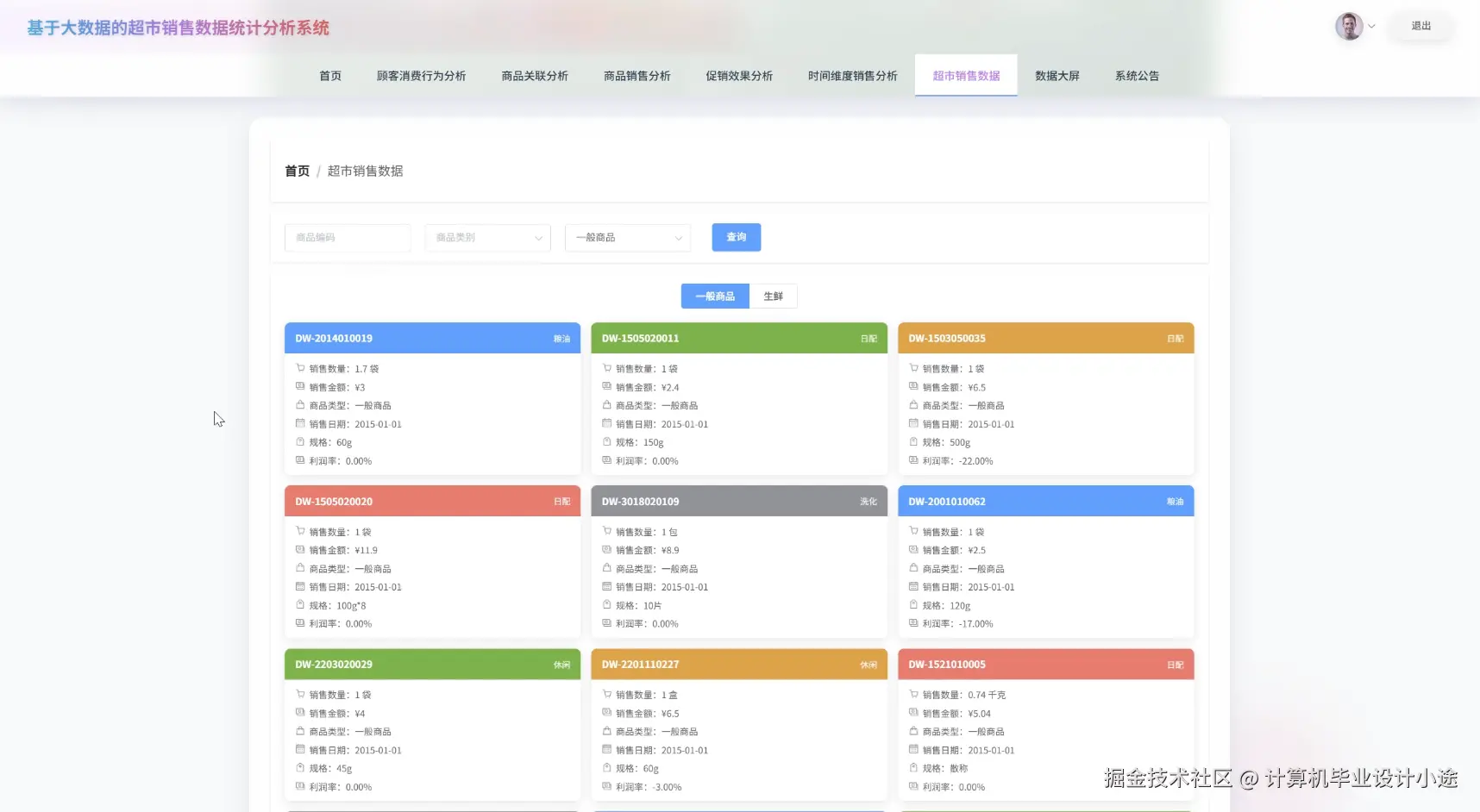This screenshot has height=812, width=1480.
Task: Open the 商品类别 dropdown filter
Action: [x=488, y=237]
